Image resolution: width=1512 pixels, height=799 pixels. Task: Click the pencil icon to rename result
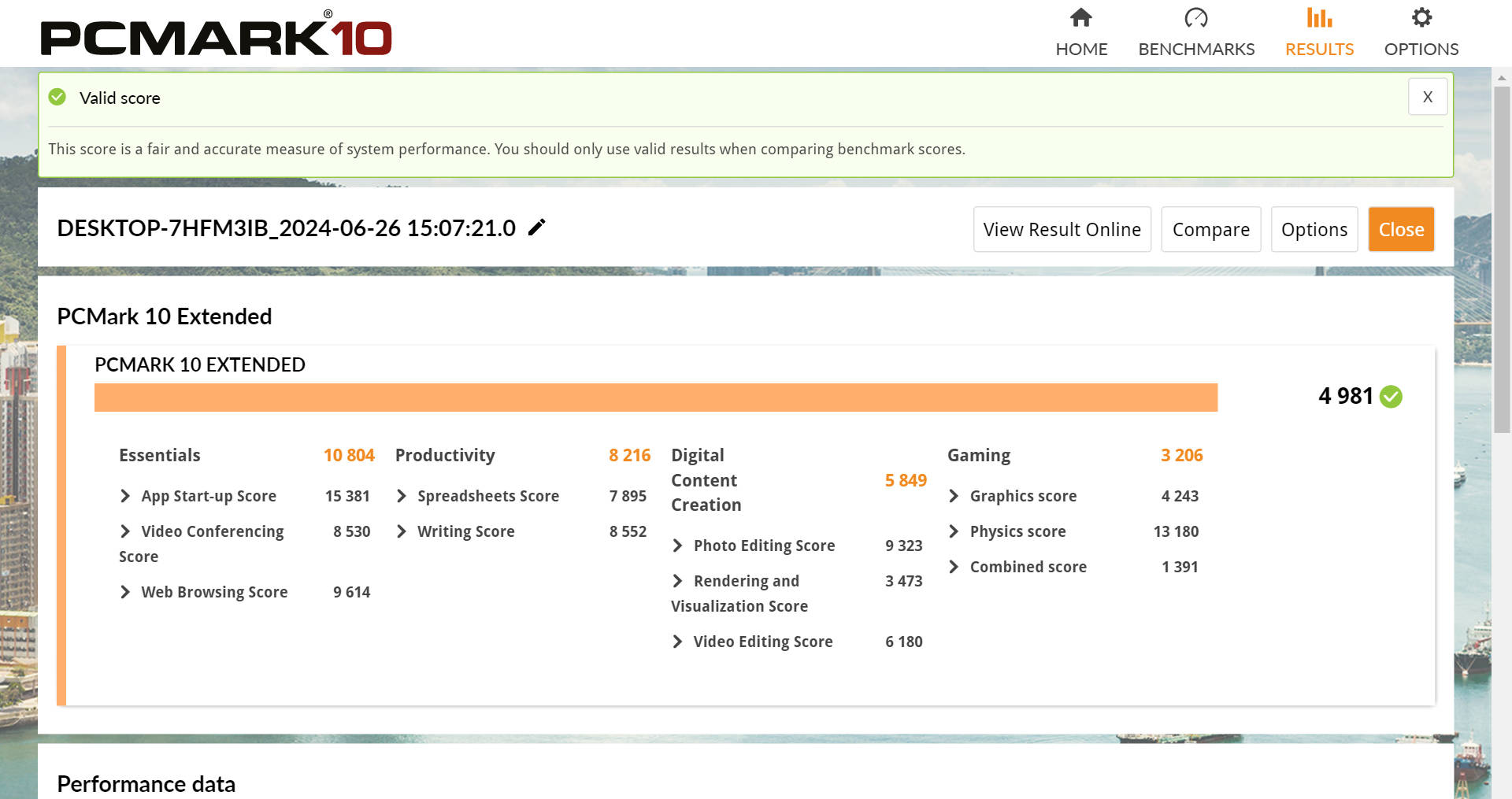point(536,227)
